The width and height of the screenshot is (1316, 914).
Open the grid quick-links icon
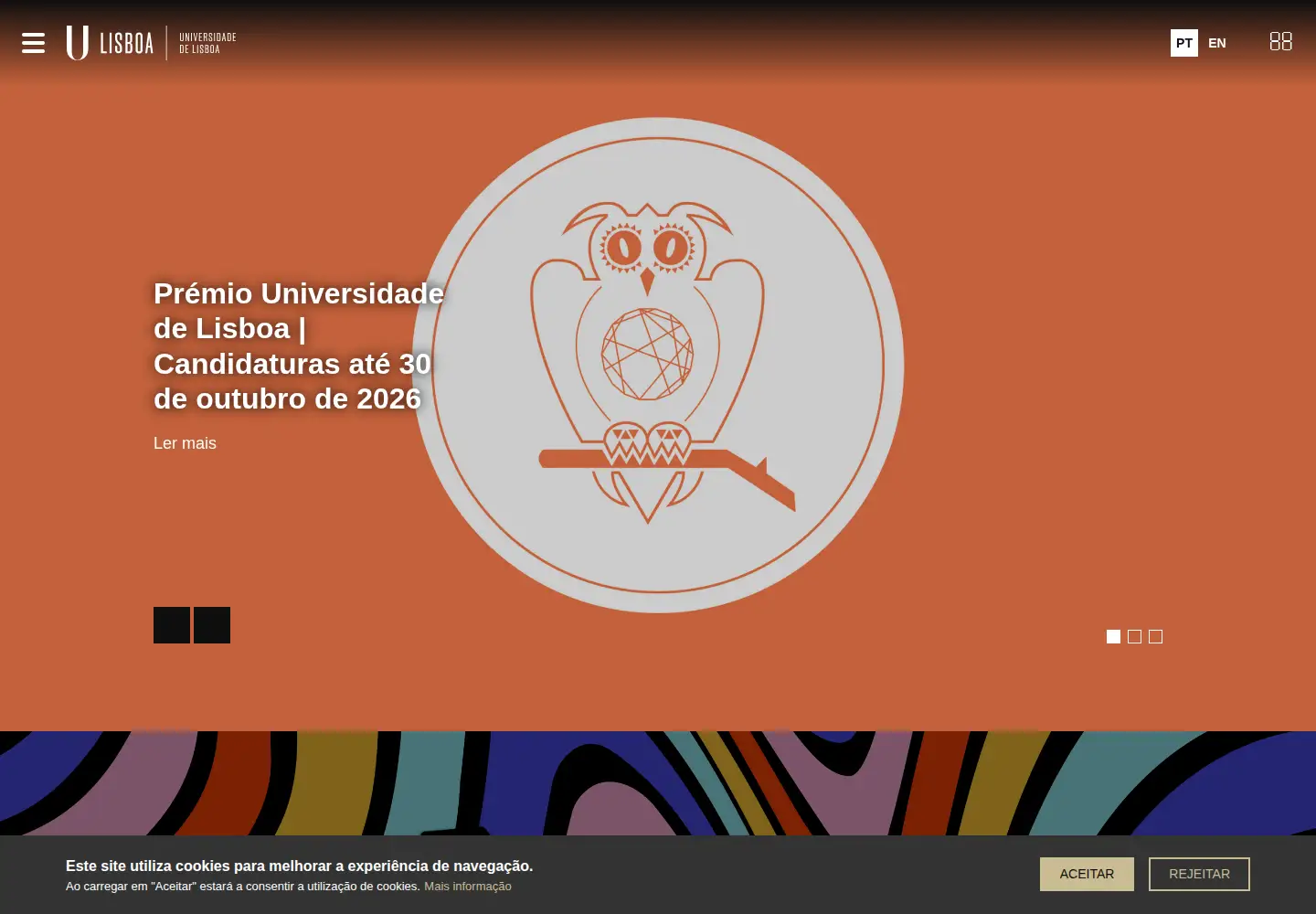1280,41
